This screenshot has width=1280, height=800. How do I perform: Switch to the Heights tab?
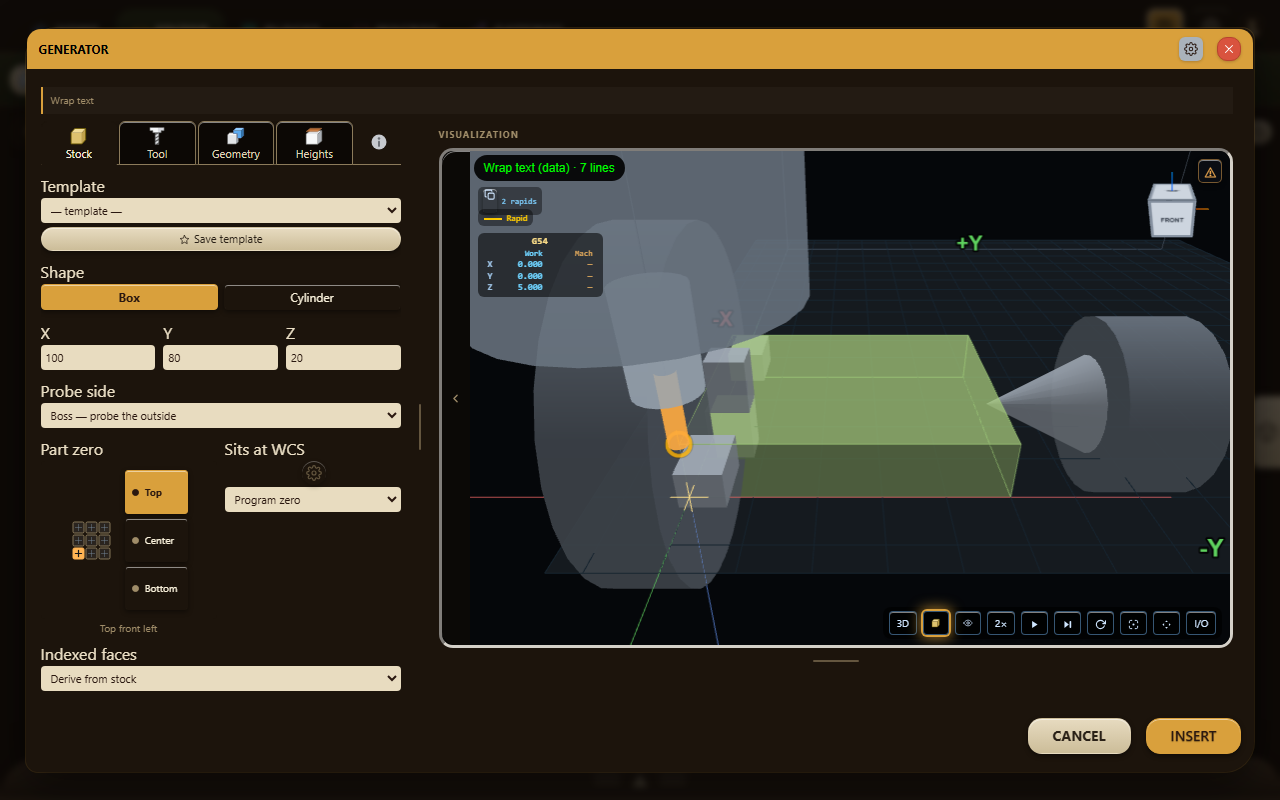click(314, 143)
